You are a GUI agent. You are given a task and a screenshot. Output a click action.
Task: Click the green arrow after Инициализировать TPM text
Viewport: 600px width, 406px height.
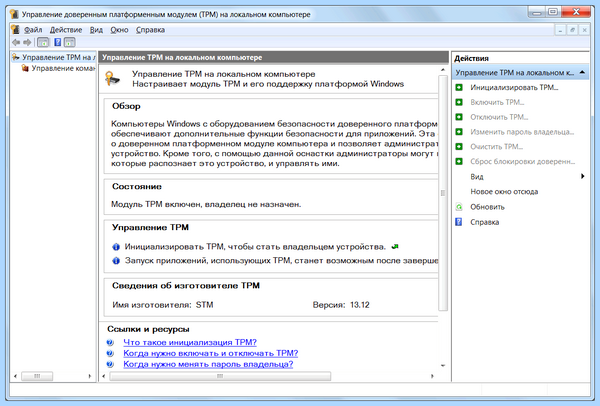395,247
